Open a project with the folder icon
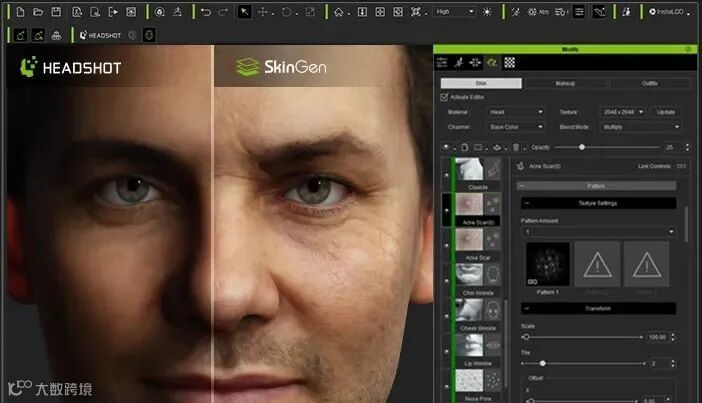702x403 pixels. pyautogui.click(x=38, y=12)
